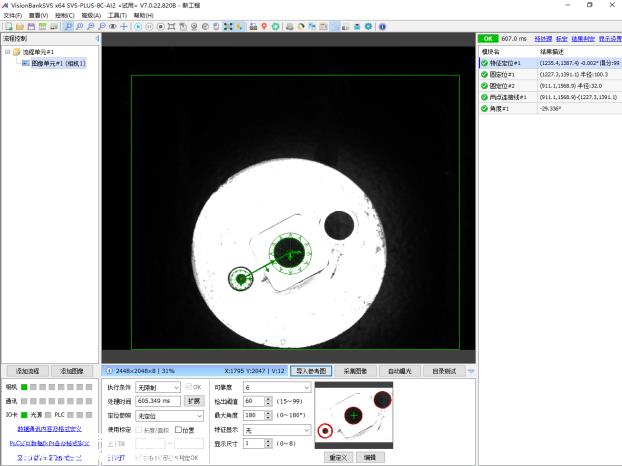The width and height of the screenshot is (622, 466).
Task: Click the 光源 grey status indicator
Action: click(48, 415)
